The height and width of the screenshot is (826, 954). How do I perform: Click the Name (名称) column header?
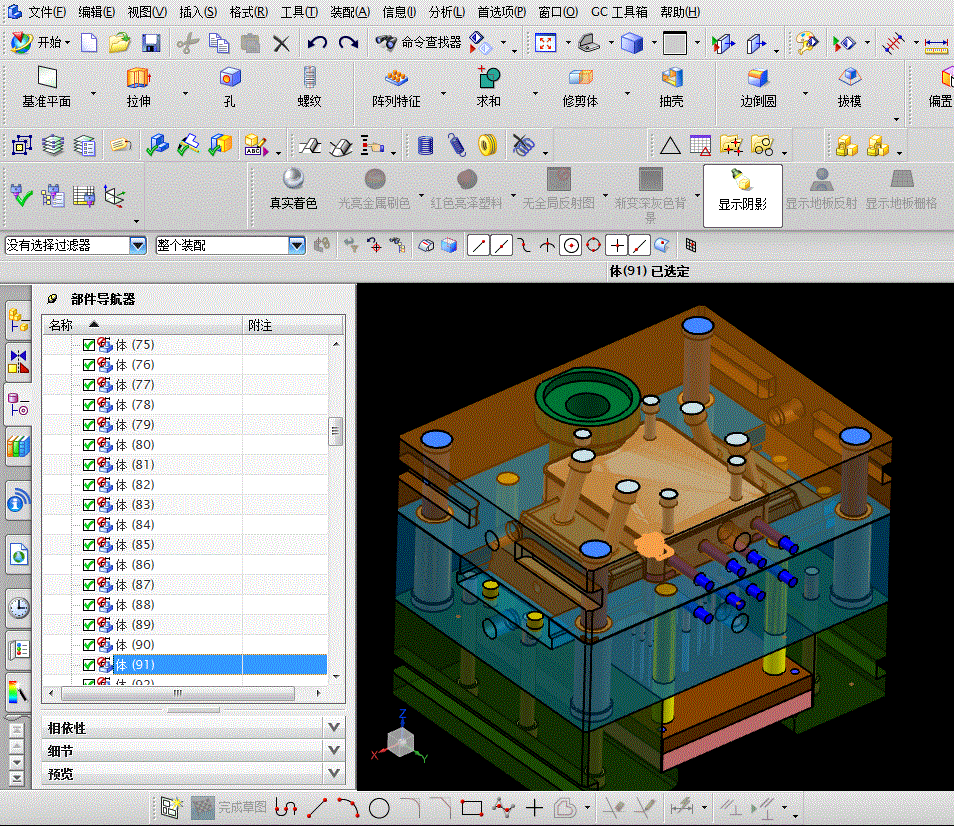point(142,325)
